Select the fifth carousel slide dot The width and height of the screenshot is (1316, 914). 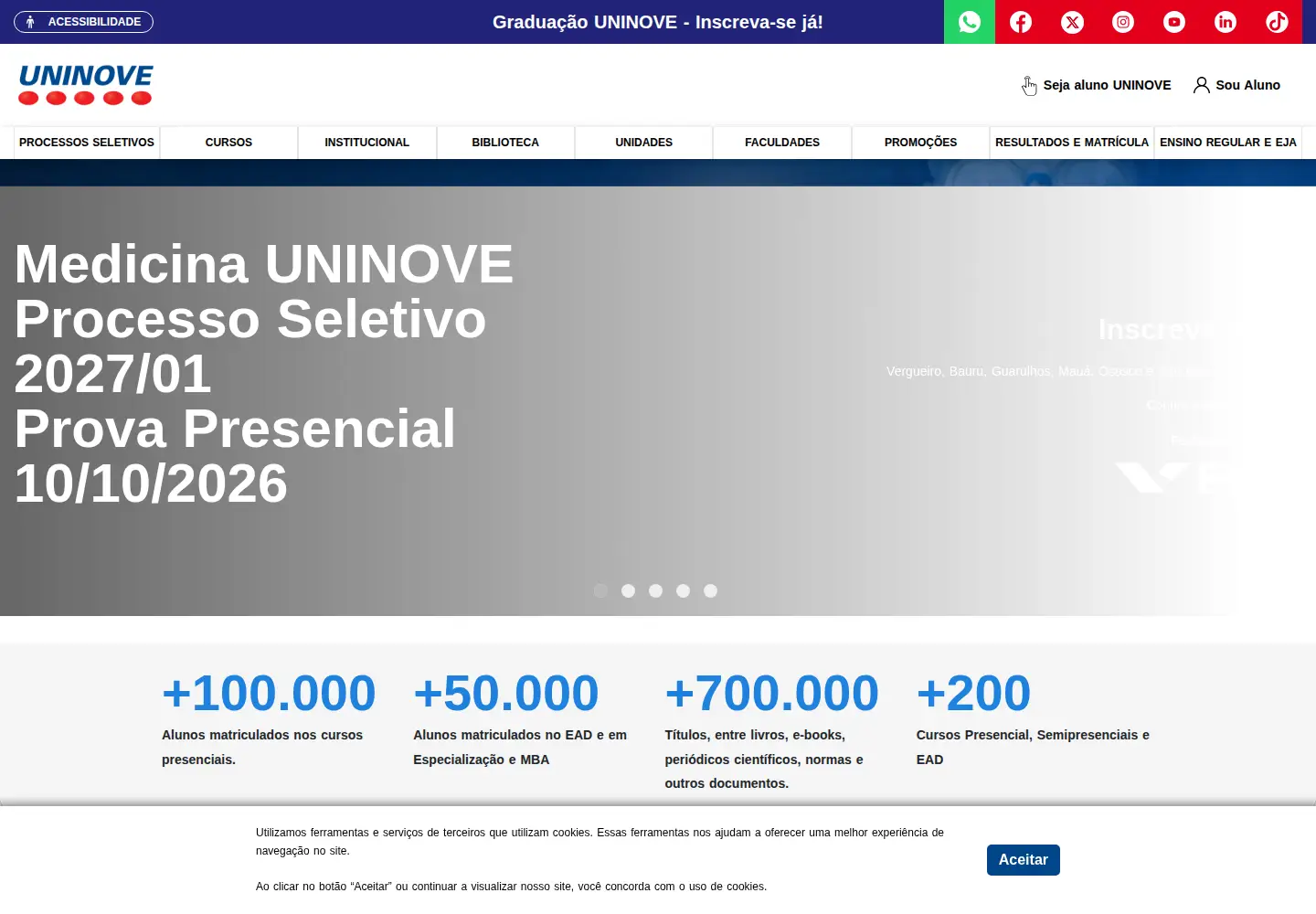coord(710,590)
